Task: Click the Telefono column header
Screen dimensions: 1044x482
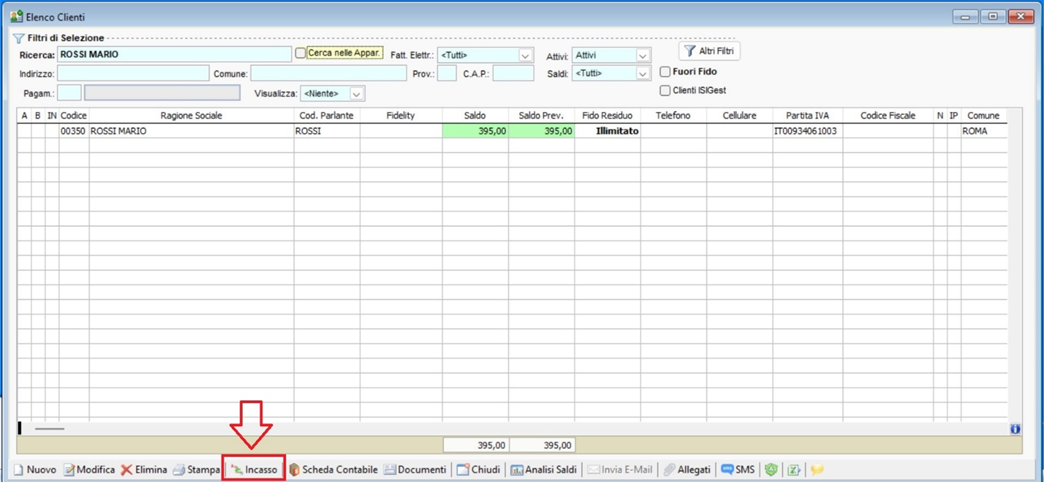Action: tap(673, 116)
